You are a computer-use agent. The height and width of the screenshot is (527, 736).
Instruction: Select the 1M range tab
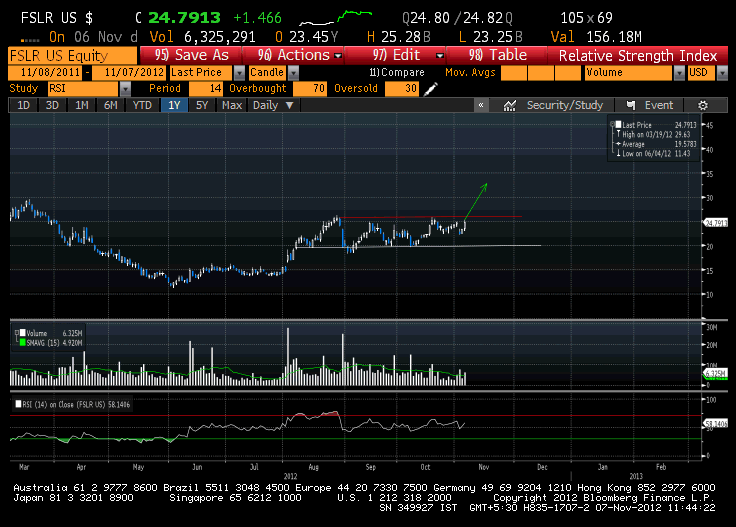(x=82, y=105)
